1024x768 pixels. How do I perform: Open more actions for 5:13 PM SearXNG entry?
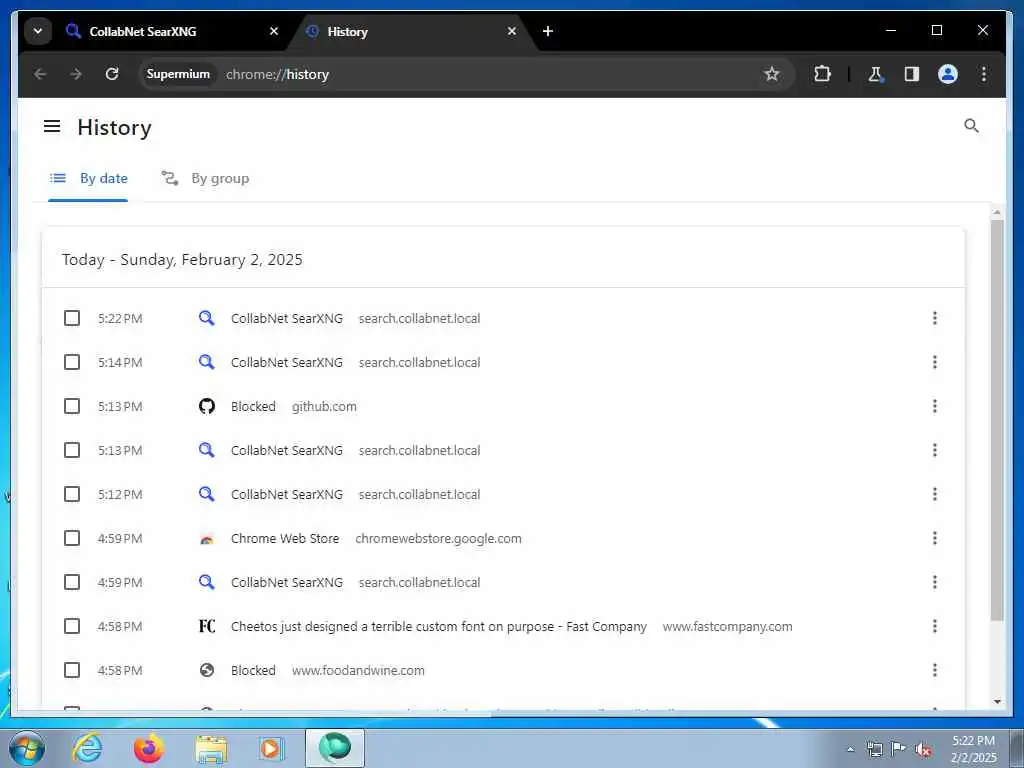tap(935, 450)
